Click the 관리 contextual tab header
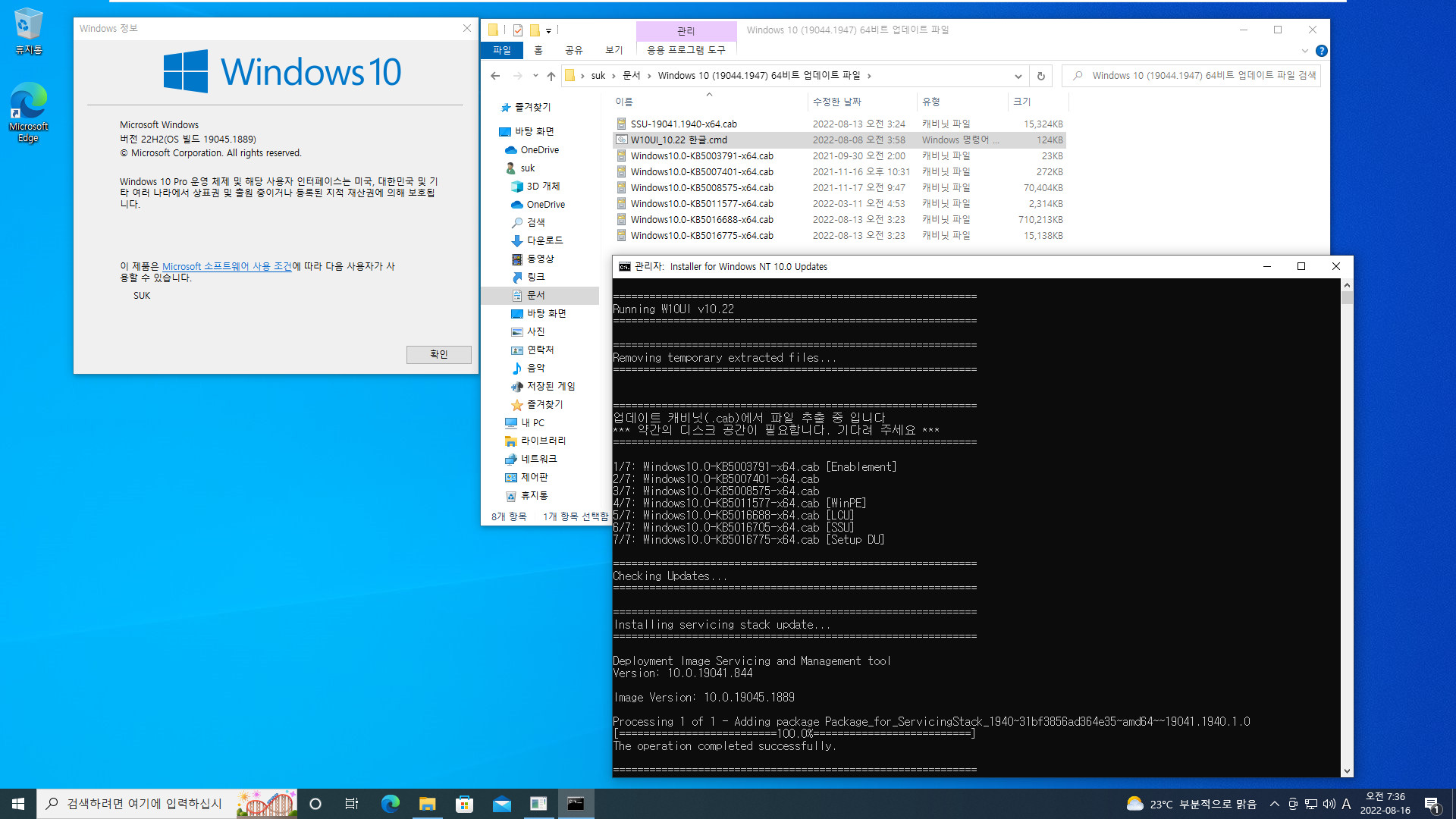Image resolution: width=1456 pixels, height=819 pixels. click(x=686, y=31)
